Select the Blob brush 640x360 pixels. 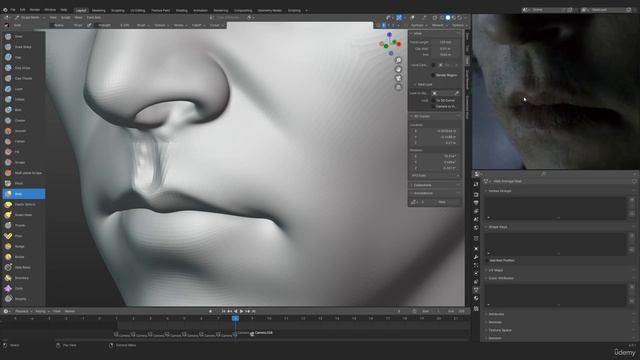tap(24, 110)
